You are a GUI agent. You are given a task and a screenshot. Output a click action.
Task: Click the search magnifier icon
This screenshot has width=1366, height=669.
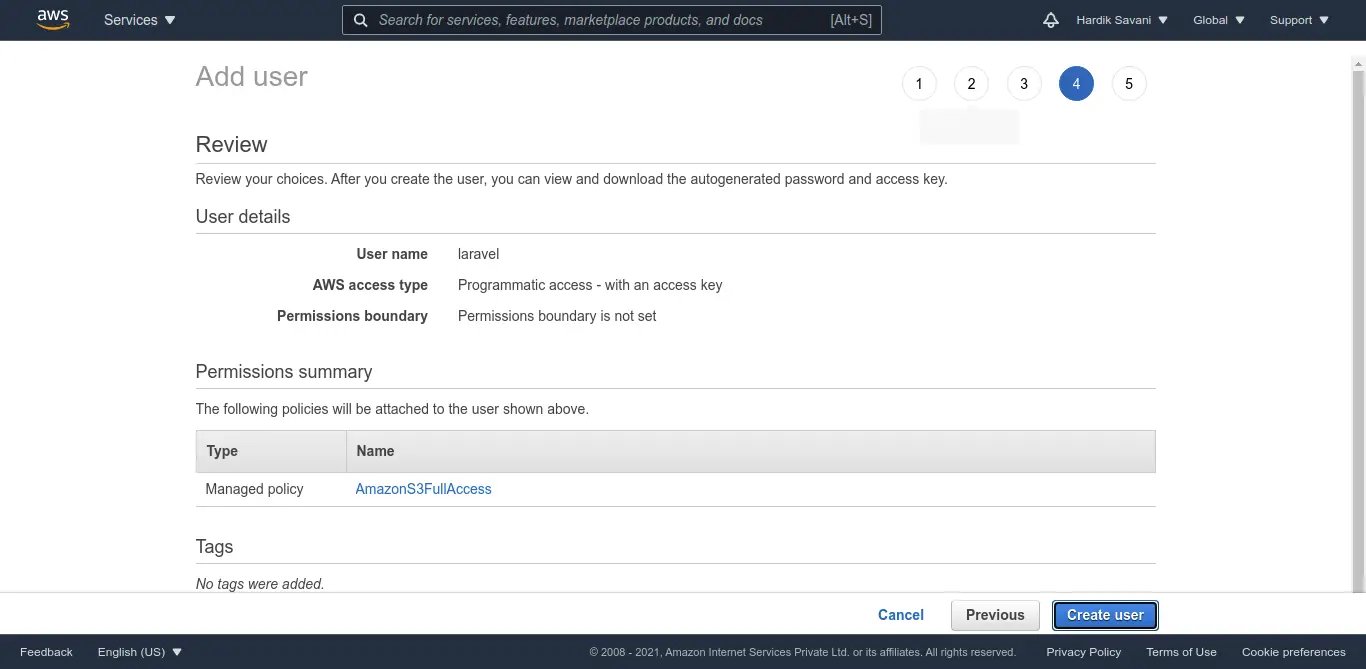(361, 20)
